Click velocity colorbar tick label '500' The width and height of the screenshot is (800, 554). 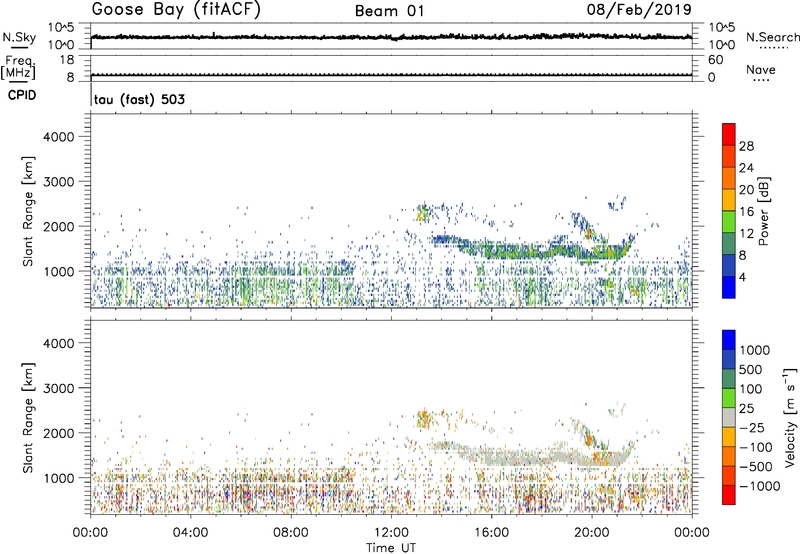pos(750,369)
